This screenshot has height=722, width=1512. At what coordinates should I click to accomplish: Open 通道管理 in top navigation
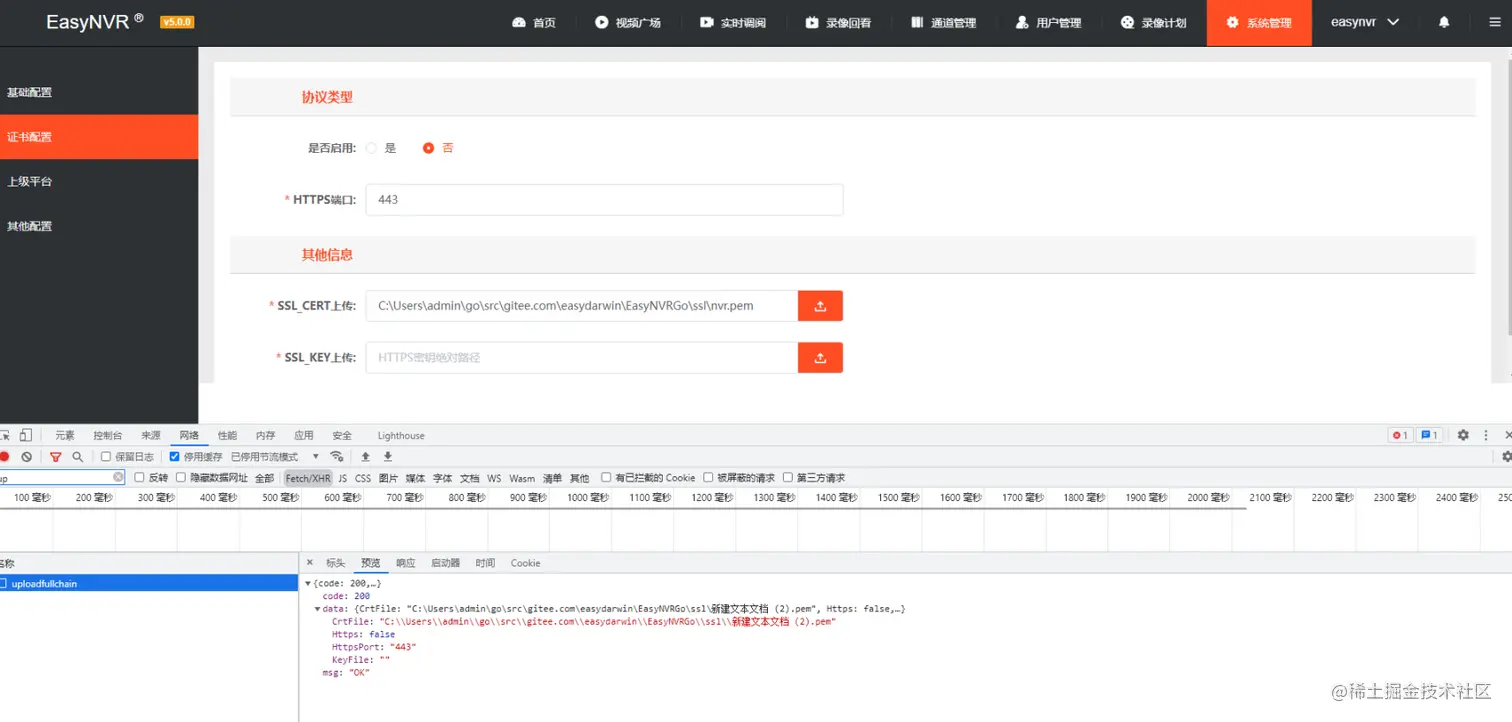(x=943, y=22)
